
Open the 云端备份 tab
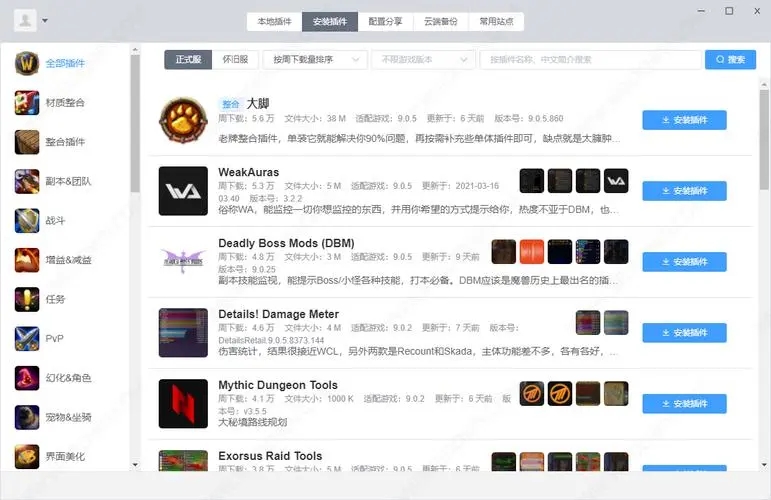coord(441,21)
